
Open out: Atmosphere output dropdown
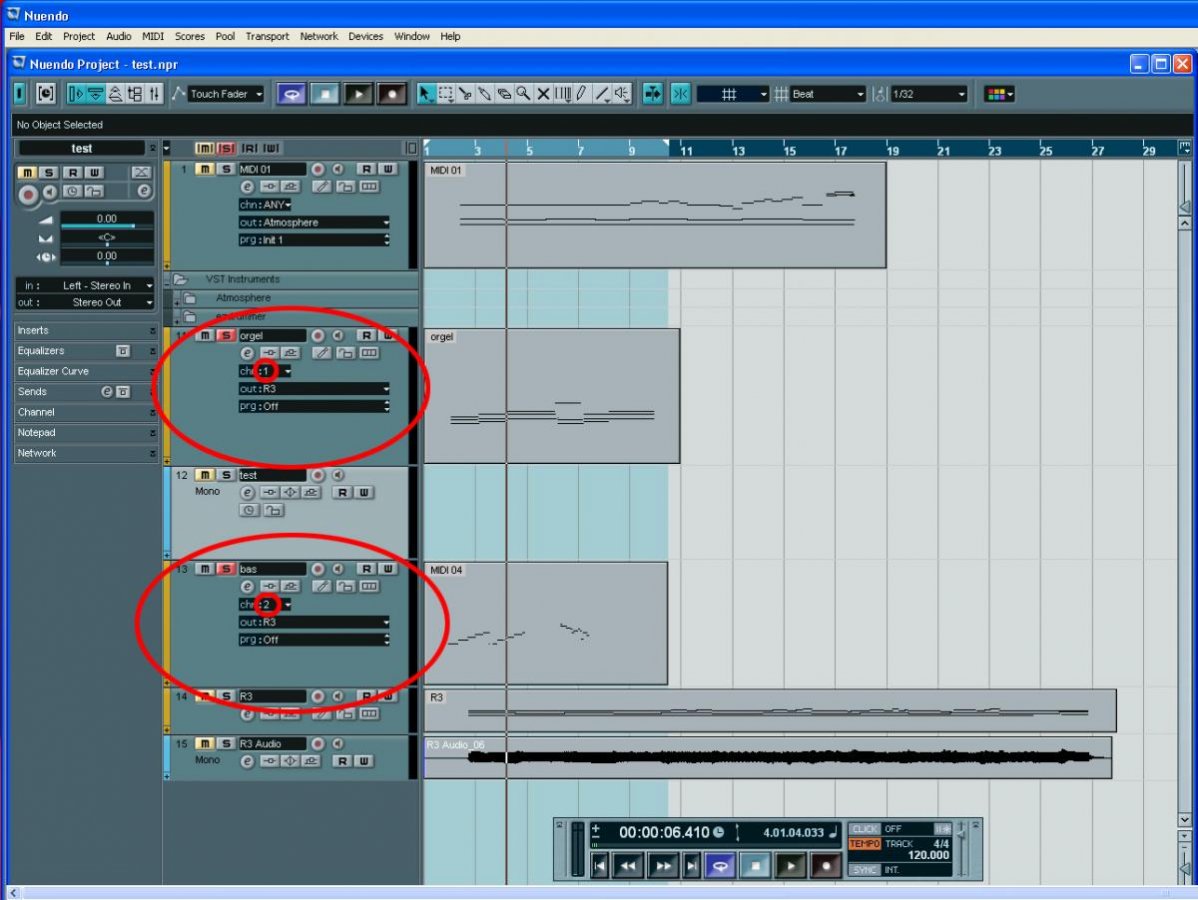pyautogui.click(x=314, y=222)
